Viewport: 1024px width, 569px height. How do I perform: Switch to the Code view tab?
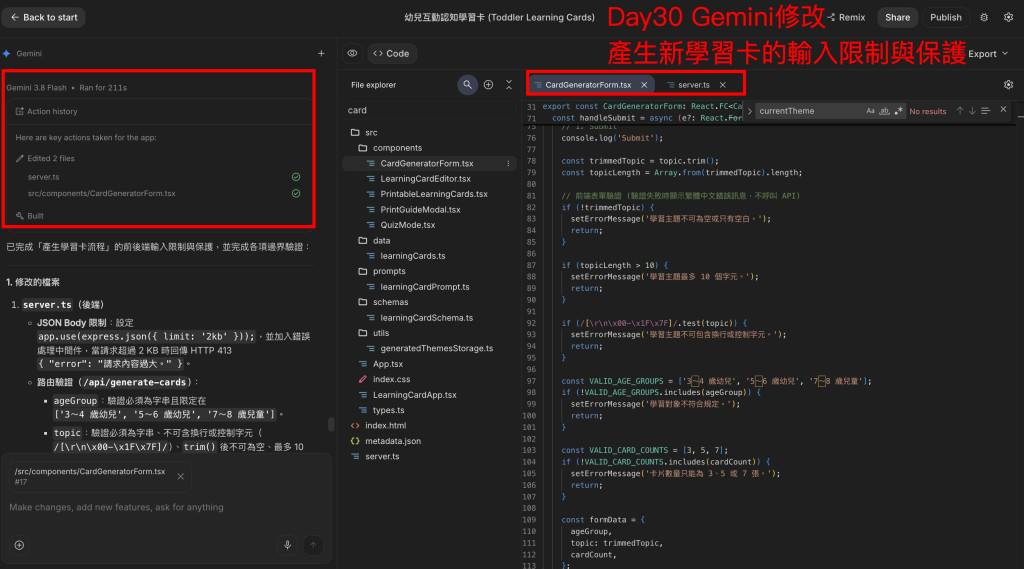pyautogui.click(x=391, y=54)
